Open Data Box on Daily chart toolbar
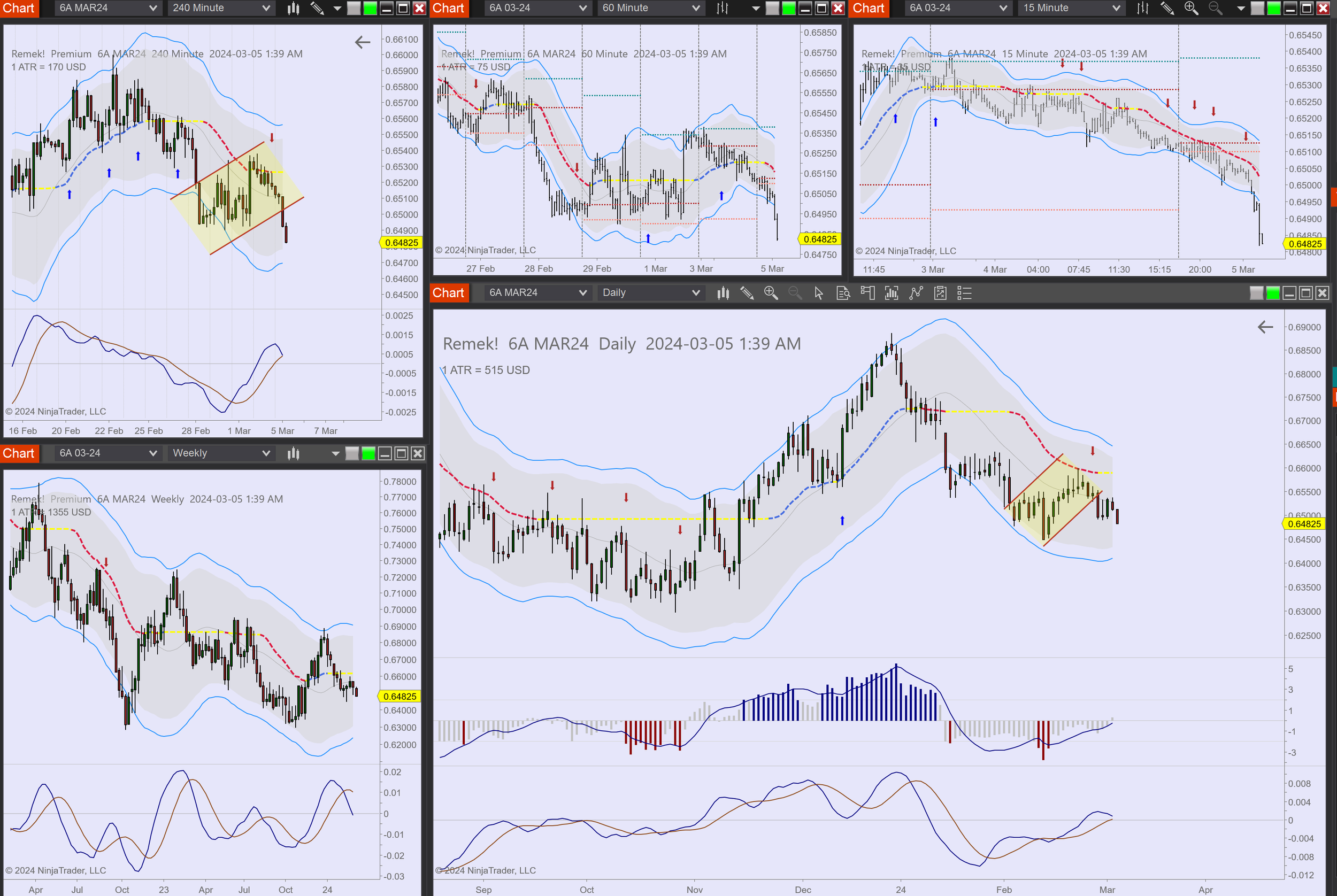This screenshot has height=896, width=1337. tap(843, 293)
